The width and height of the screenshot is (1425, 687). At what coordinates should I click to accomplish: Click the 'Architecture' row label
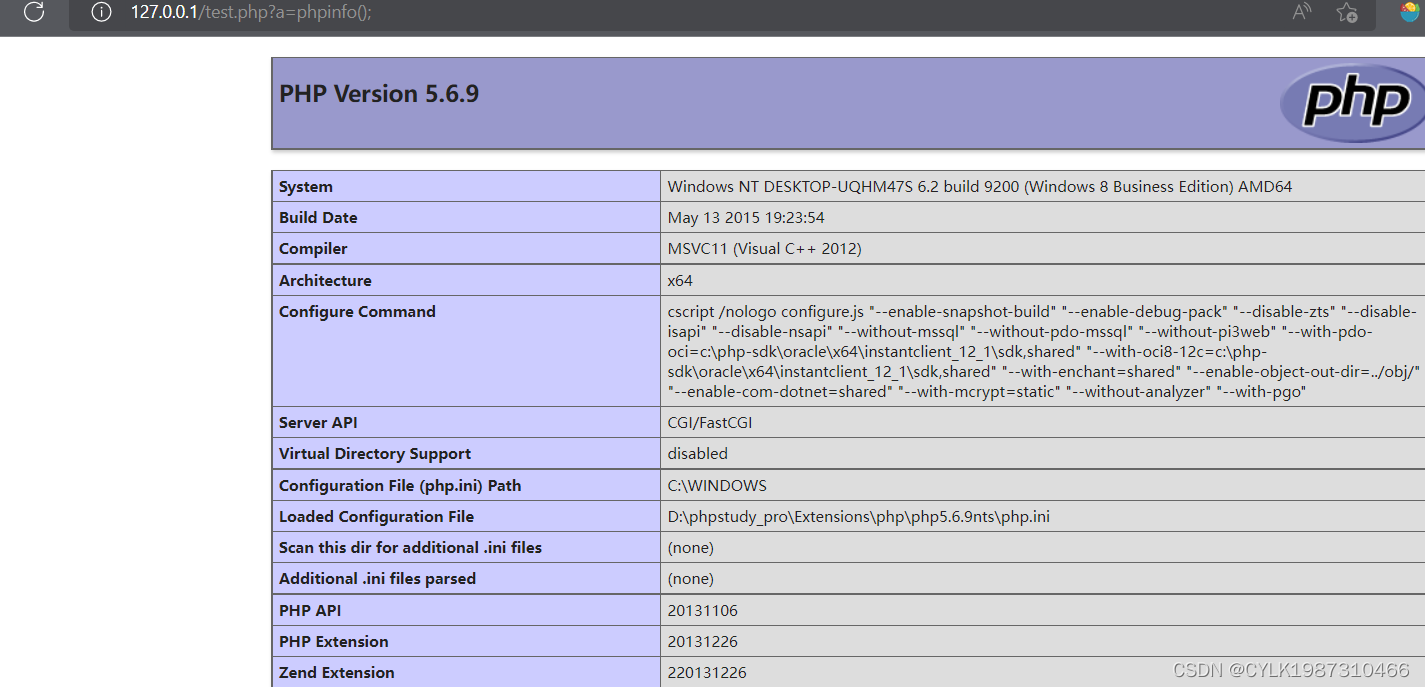point(325,281)
